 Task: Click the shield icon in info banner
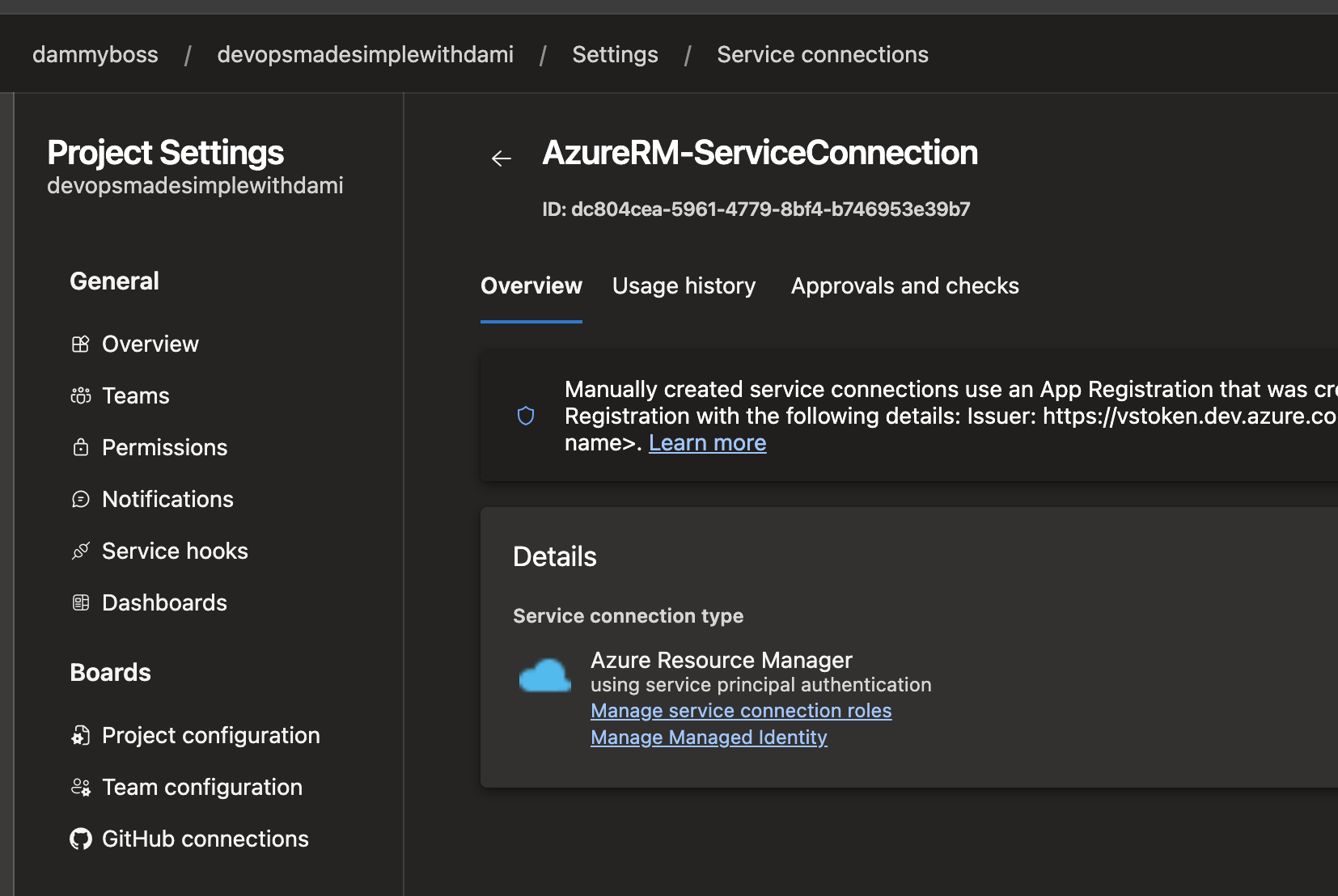[x=526, y=416]
